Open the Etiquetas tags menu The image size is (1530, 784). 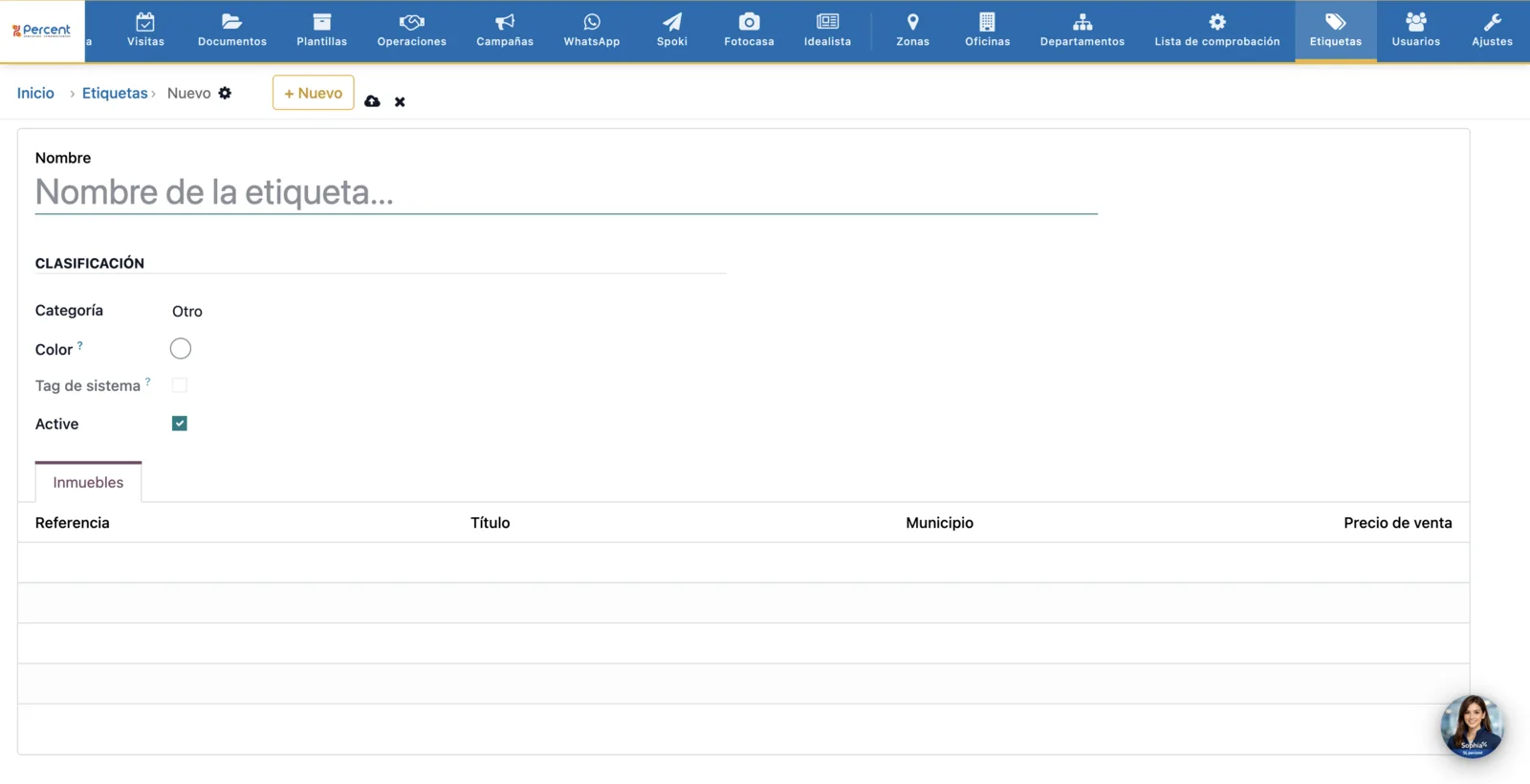click(x=1336, y=31)
